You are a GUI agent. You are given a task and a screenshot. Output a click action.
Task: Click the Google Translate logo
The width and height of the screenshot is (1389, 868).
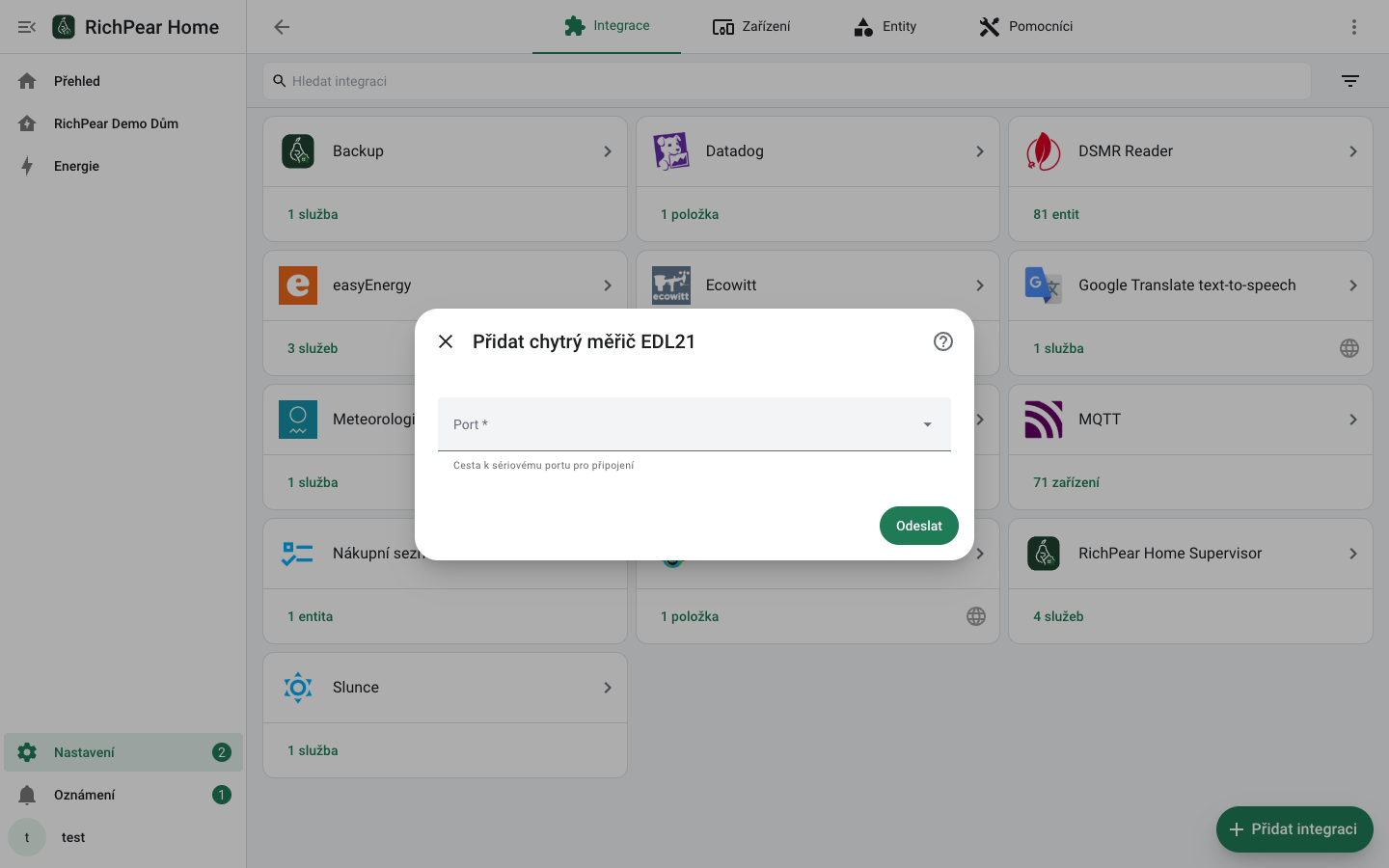1044,285
